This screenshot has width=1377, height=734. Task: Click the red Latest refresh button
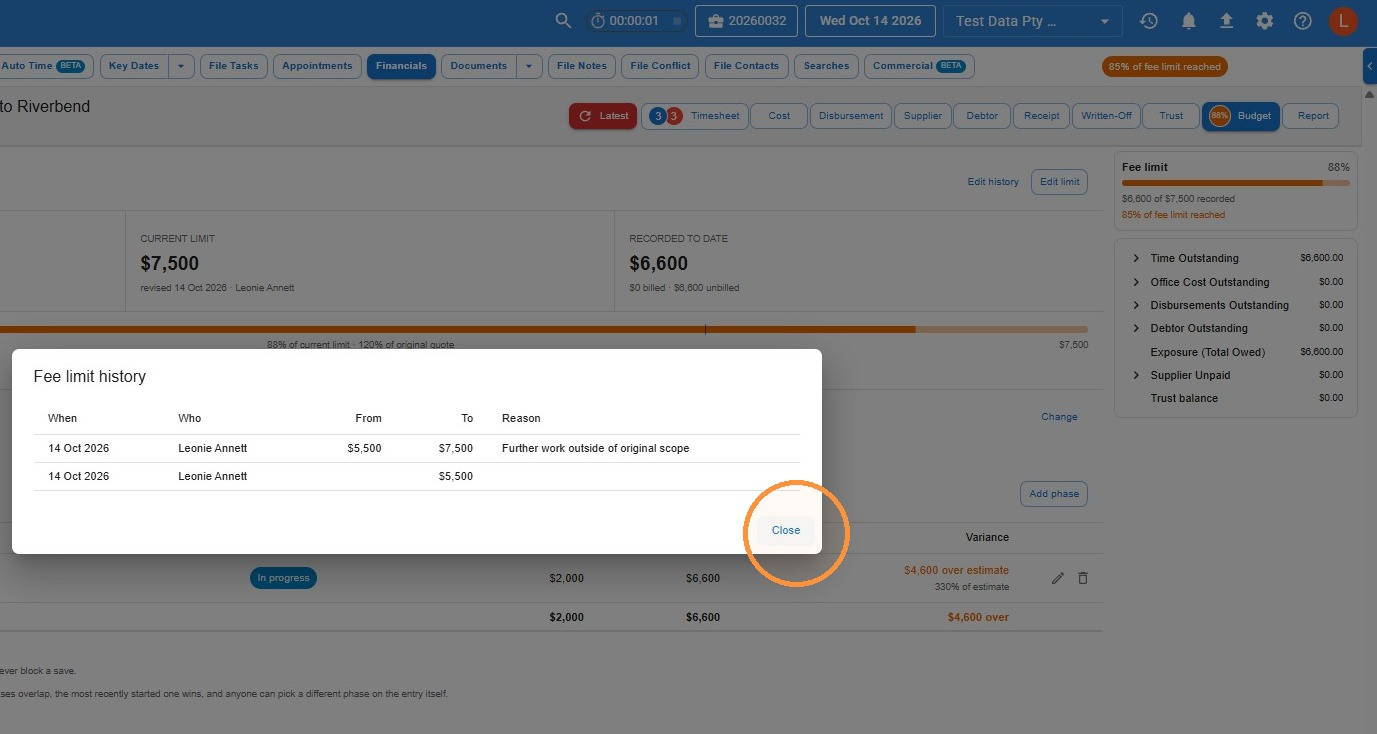click(603, 116)
